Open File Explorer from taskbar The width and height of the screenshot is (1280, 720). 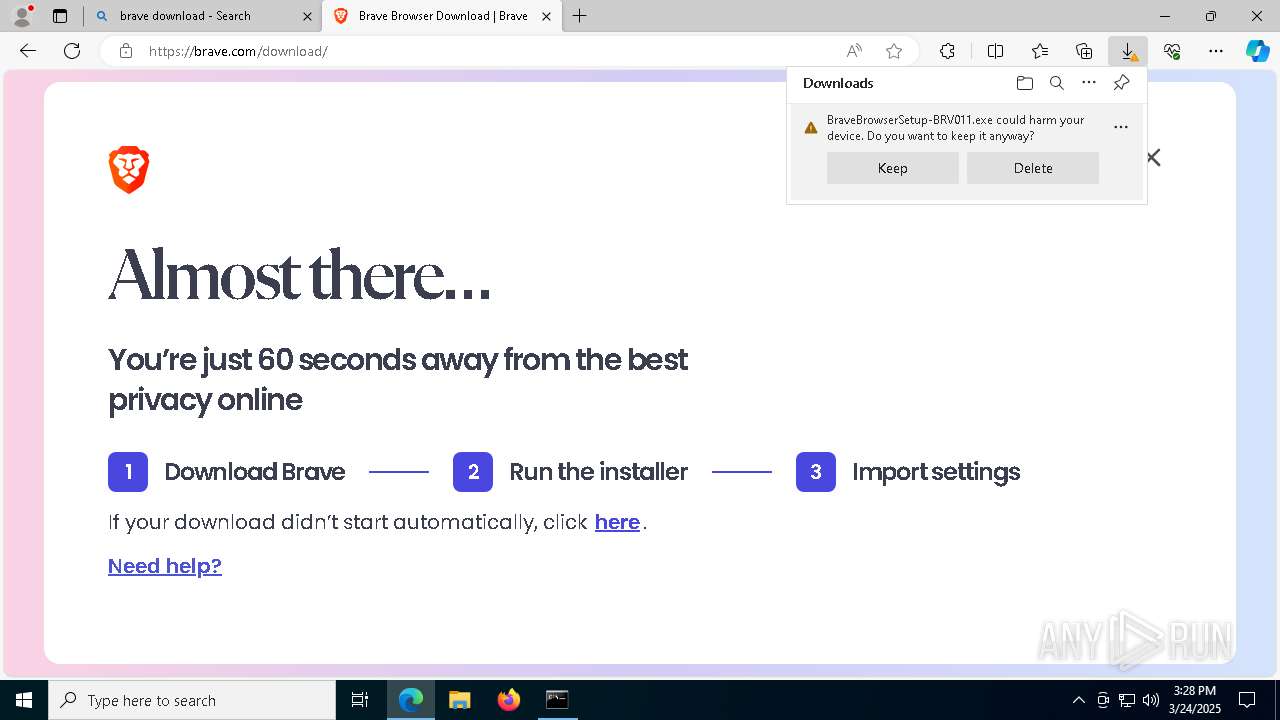(x=459, y=700)
